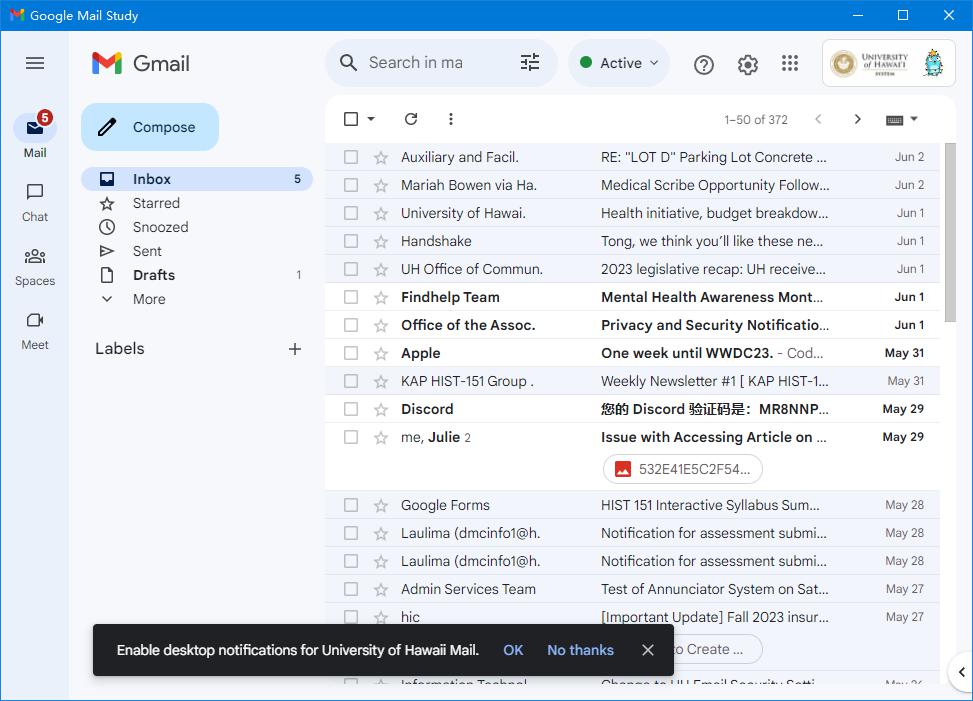Check the University of Hawai. email
Image resolution: width=973 pixels, height=701 pixels.
pos(351,213)
